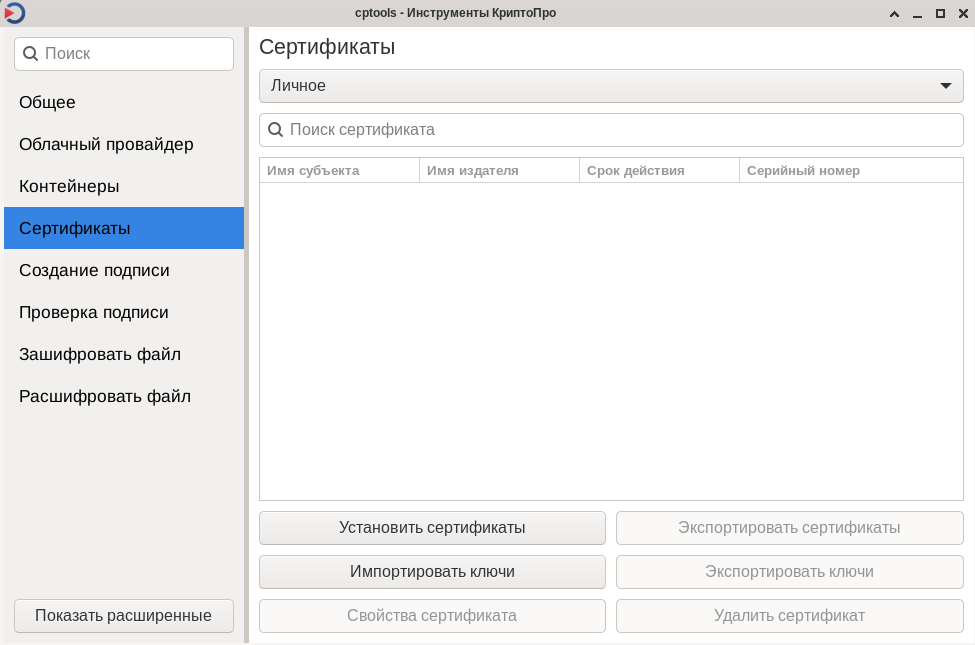Sort by Серийный номер column header
The height and width of the screenshot is (645, 975).
(x=851, y=170)
